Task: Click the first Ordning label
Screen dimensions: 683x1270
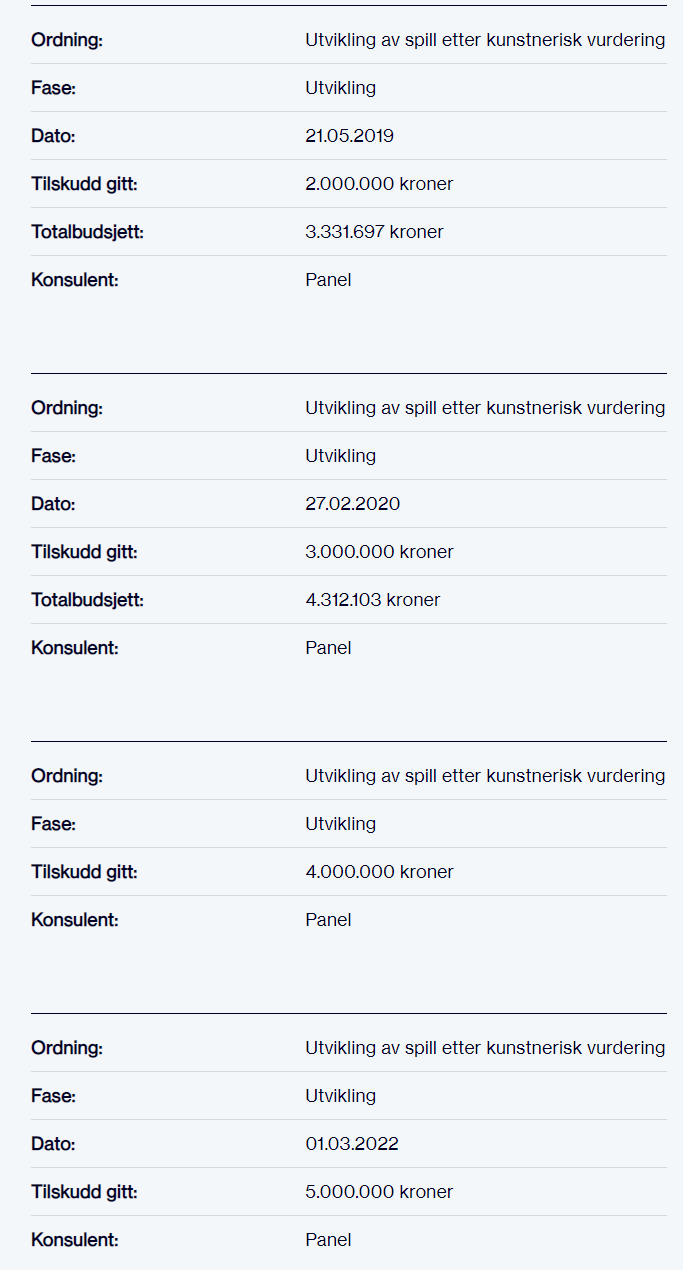Action: (x=67, y=40)
